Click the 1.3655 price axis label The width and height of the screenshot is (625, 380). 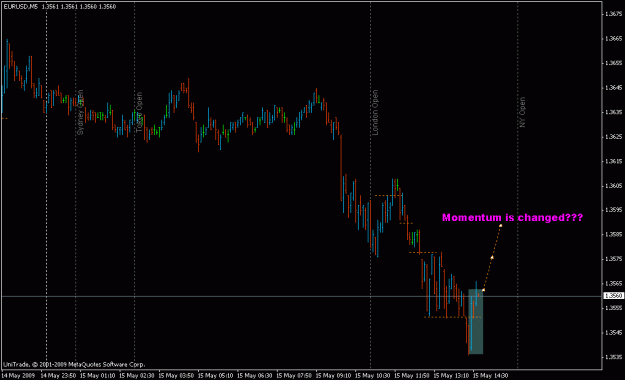coord(613,63)
